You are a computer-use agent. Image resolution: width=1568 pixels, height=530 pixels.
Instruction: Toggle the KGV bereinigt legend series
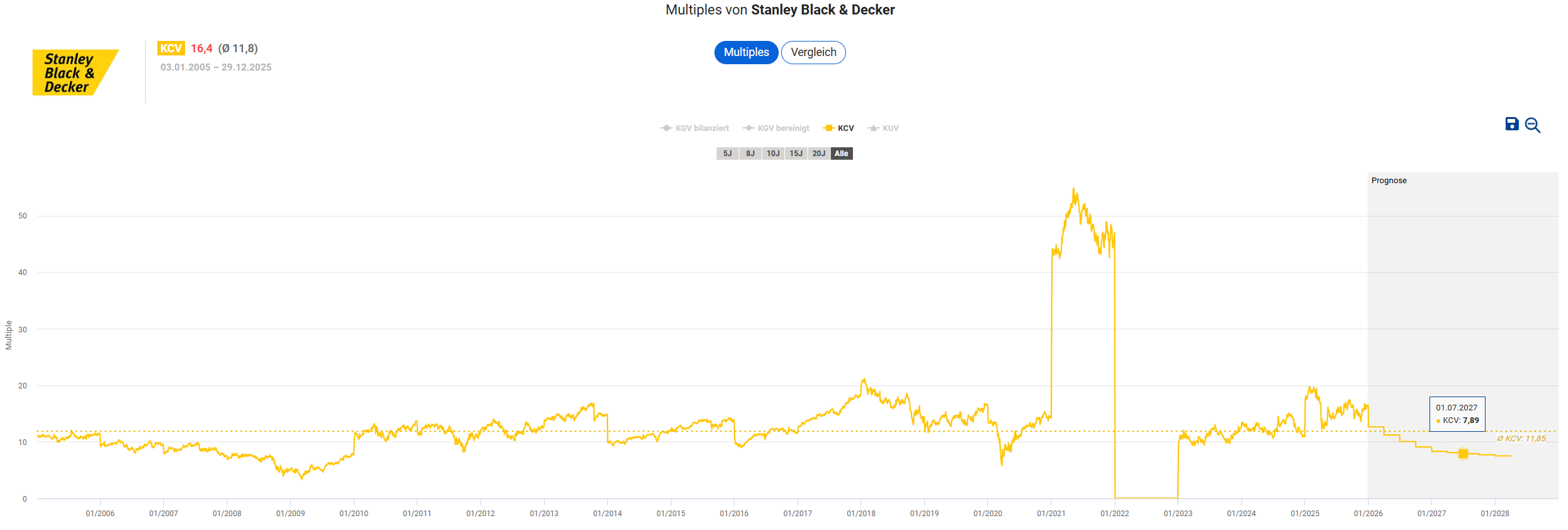point(776,128)
